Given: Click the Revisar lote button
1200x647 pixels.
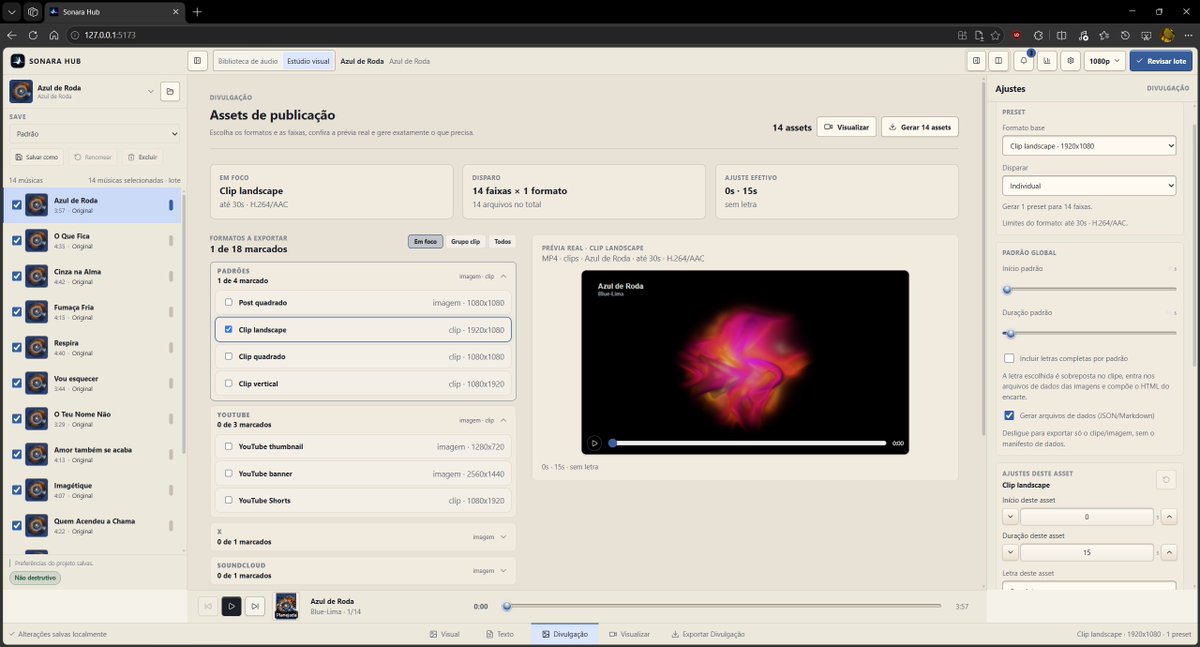Looking at the screenshot, I should click(x=1160, y=61).
